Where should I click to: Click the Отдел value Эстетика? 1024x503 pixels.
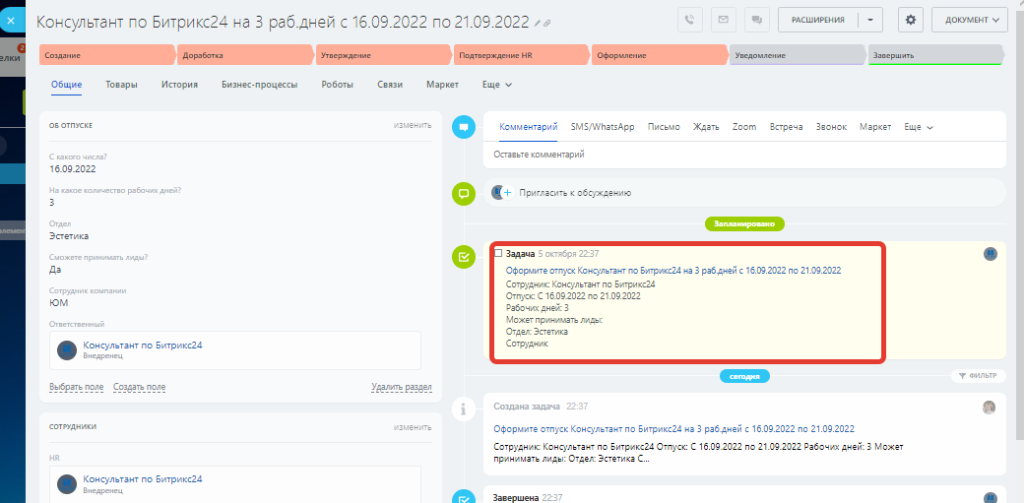click(x=69, y=236)
